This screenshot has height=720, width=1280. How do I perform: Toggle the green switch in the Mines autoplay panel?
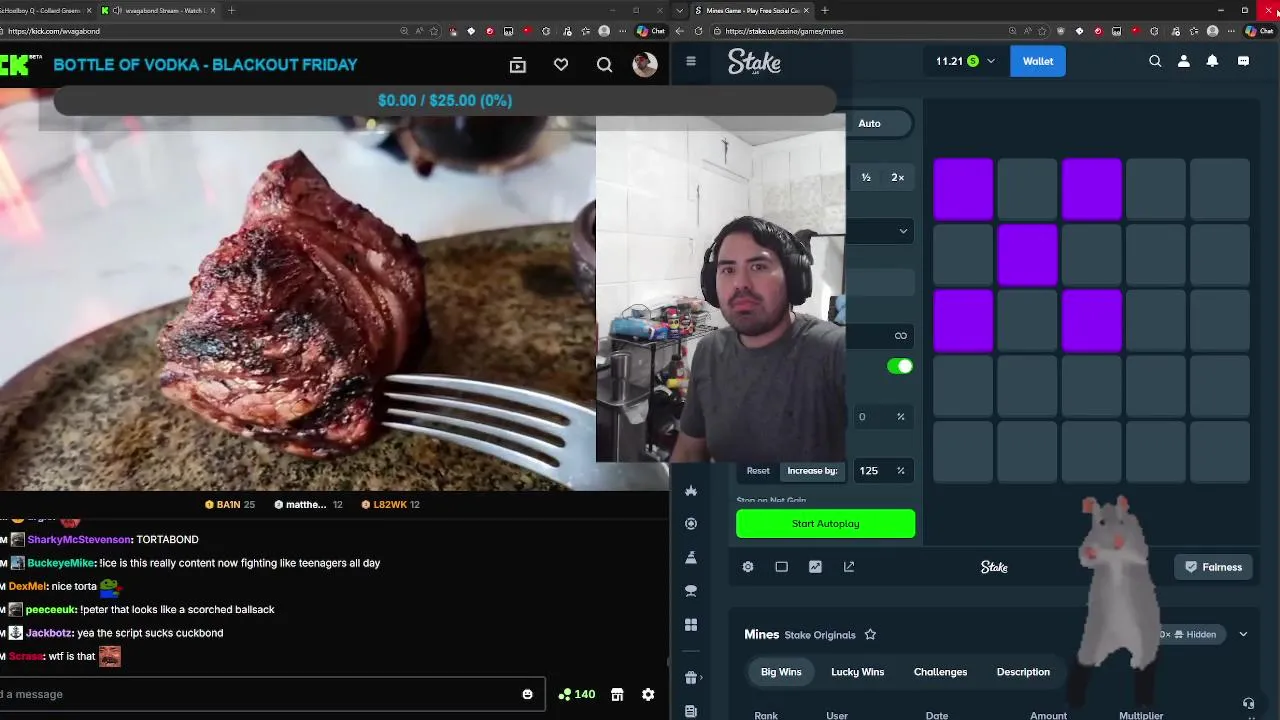point(900,366)
